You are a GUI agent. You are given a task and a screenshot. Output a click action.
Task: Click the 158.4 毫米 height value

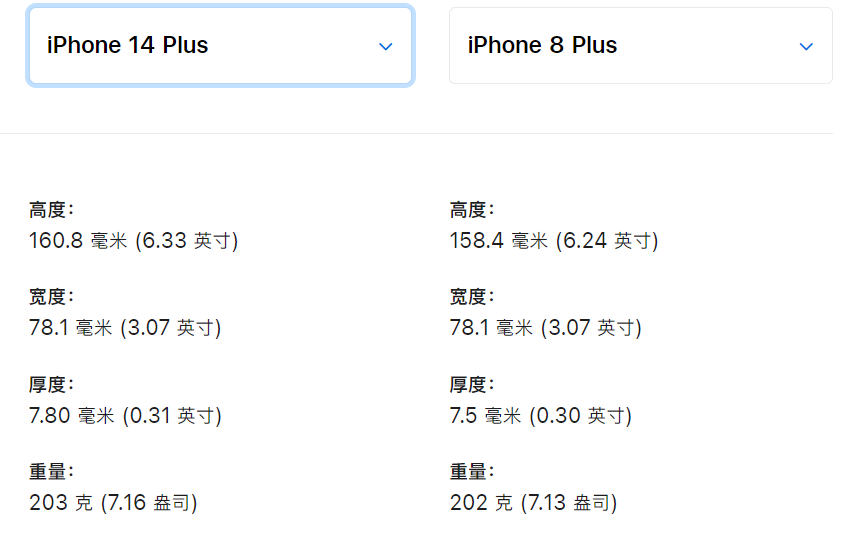554,241
